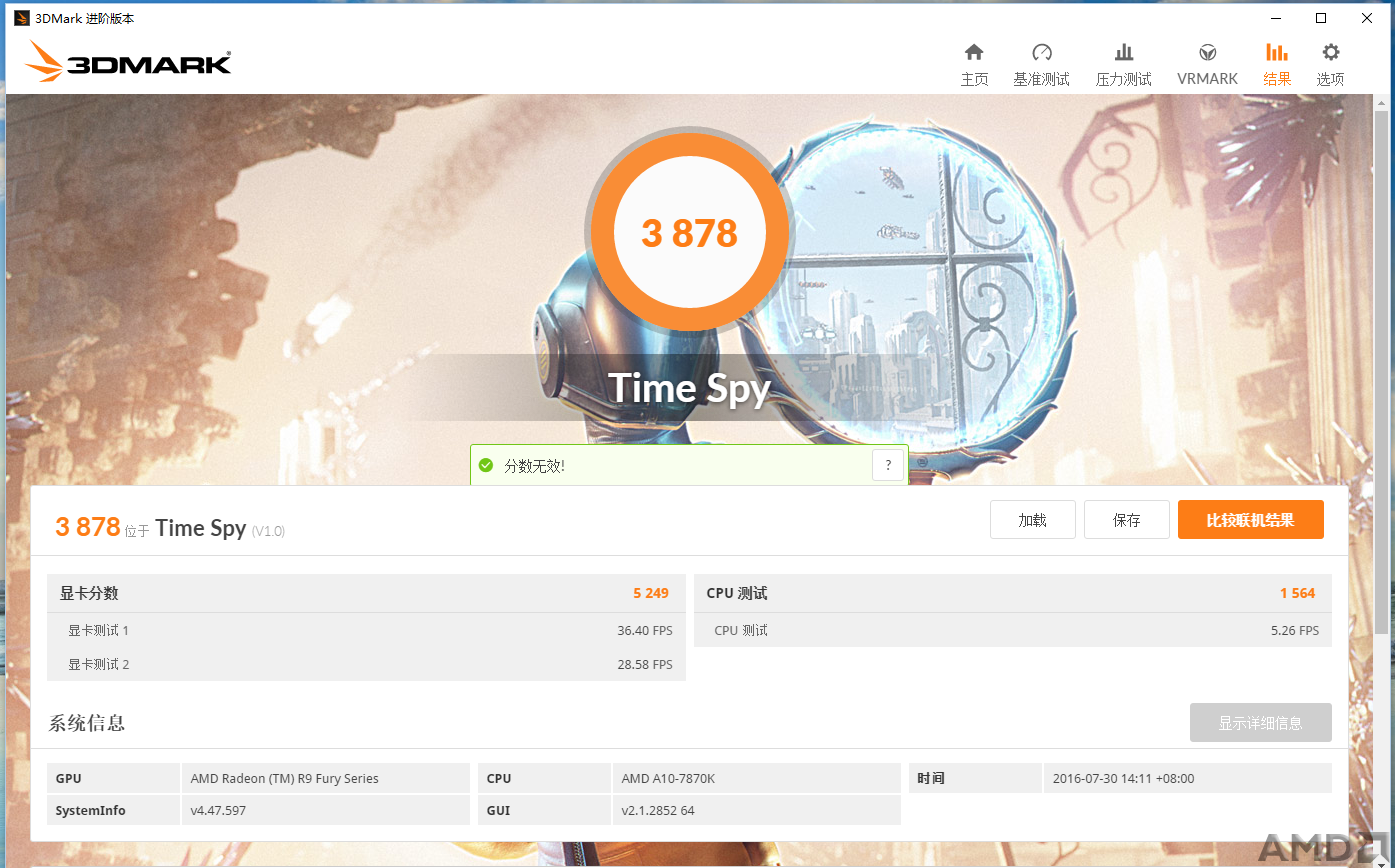Click the AMD A10-7870K CPU value
Screen dimensions: 1395x868
(x=668, y=778)
